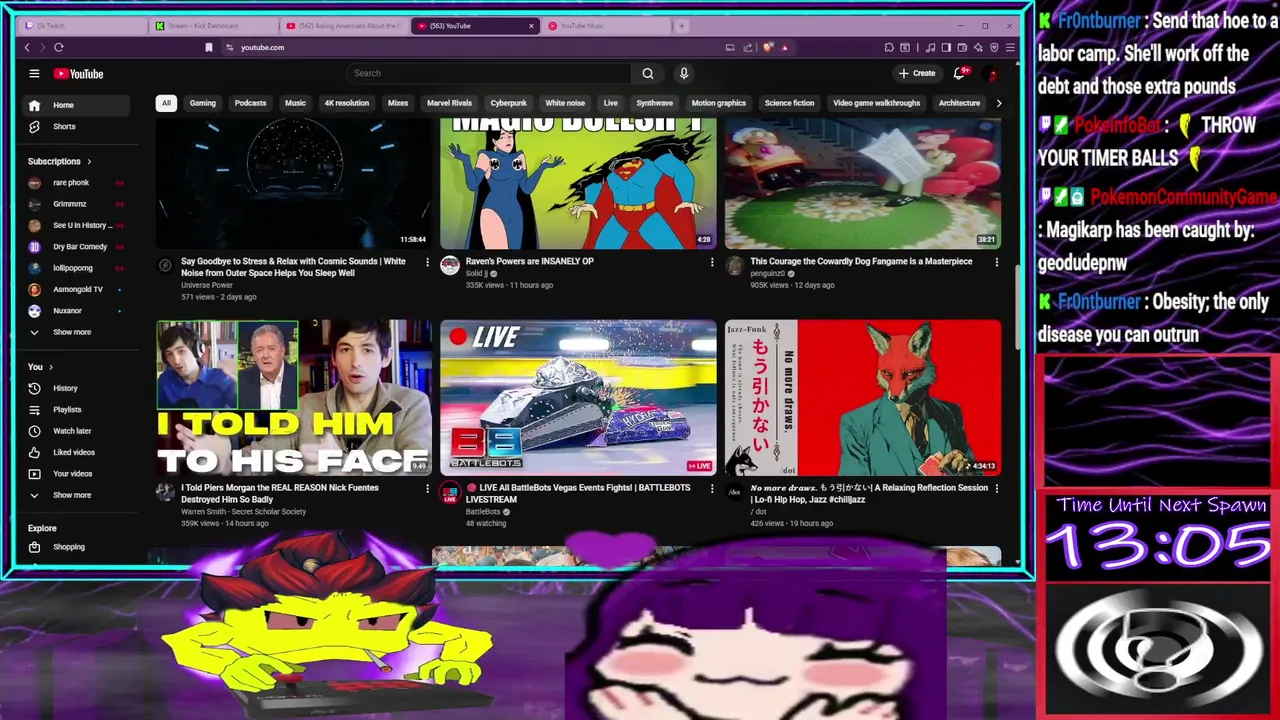Open Warren Smith channel link
The width and height of the screenshot is (1280, 720).
(243, 512)
